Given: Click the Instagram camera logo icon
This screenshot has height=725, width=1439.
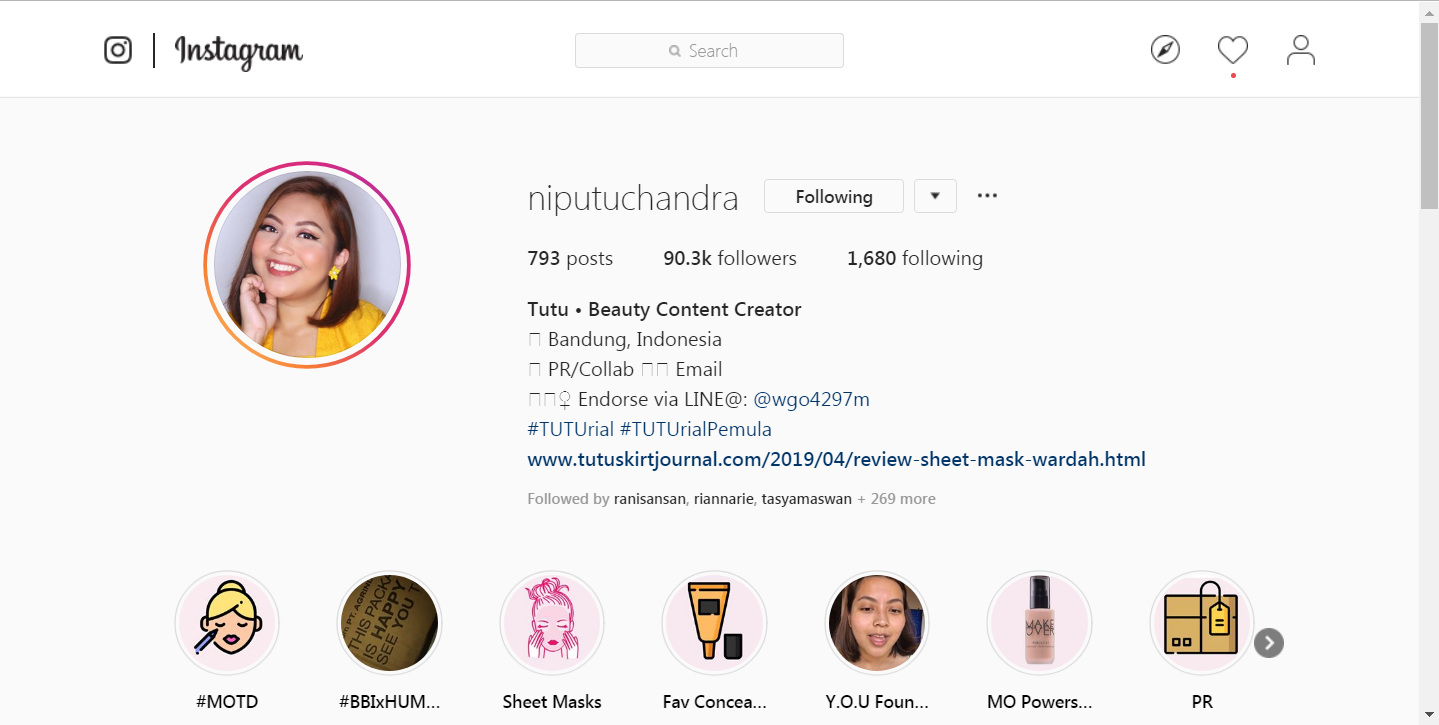Looking at the screenshot, I should point(118,50).
